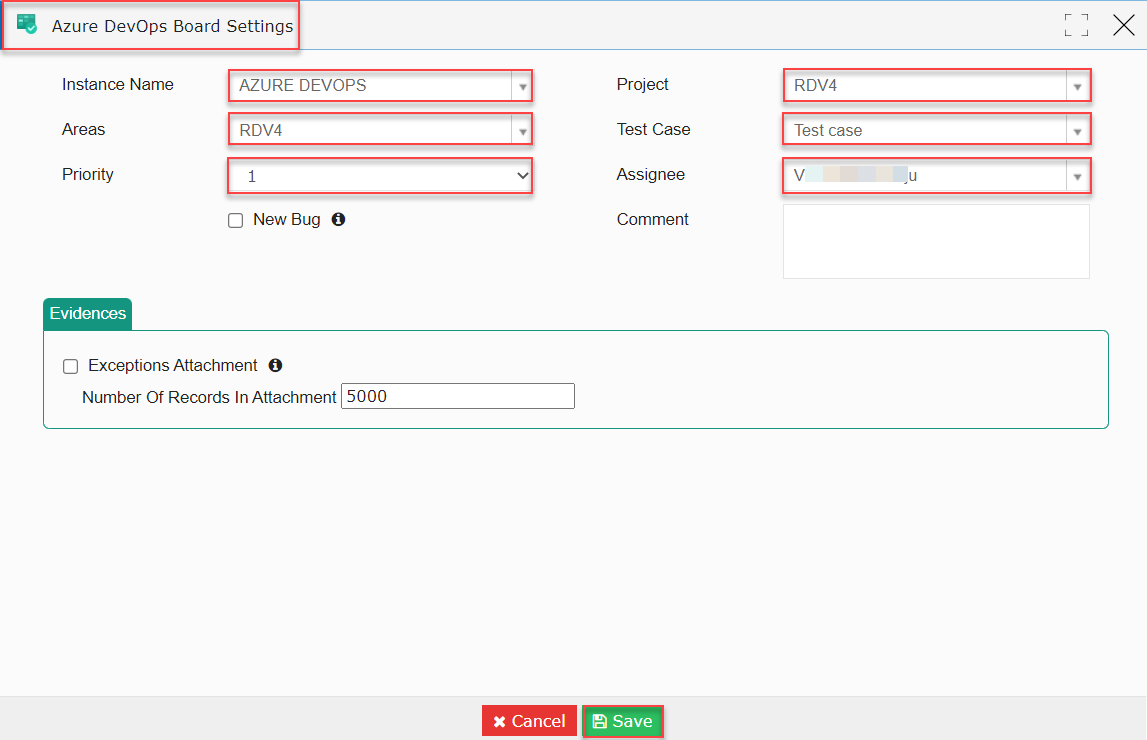Image resolution: width=1147 pixels, height=740 pixels.
Task: Toggle fullscreen with the expand icon
Action: click(x=1076, y=25)
